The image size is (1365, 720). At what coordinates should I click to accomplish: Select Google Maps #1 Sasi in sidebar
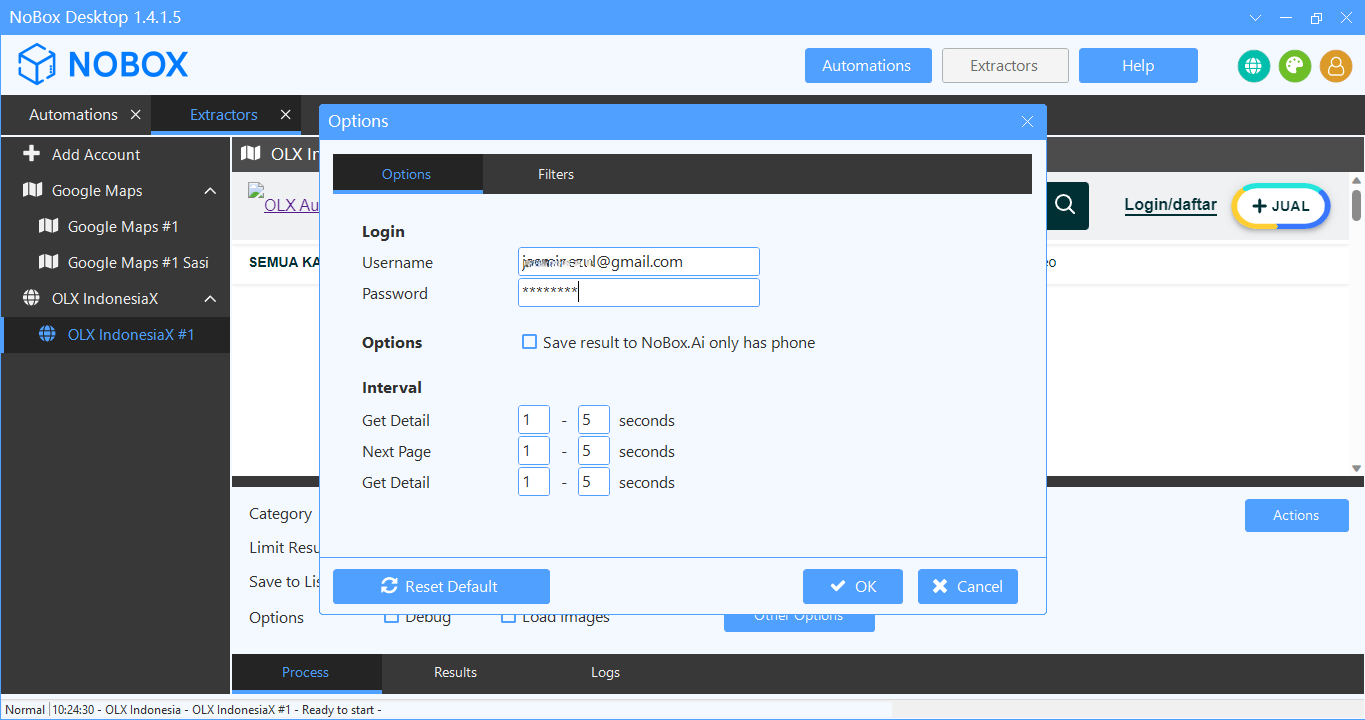click(138, 262)
